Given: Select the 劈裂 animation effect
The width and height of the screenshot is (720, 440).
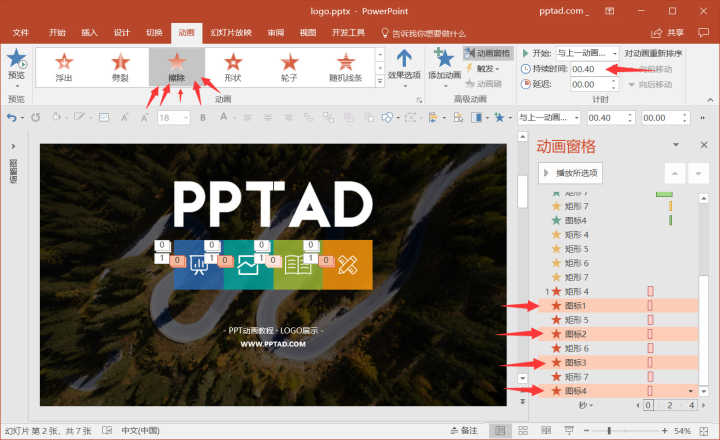Looking at the screenshot, I should coord(120,67).
